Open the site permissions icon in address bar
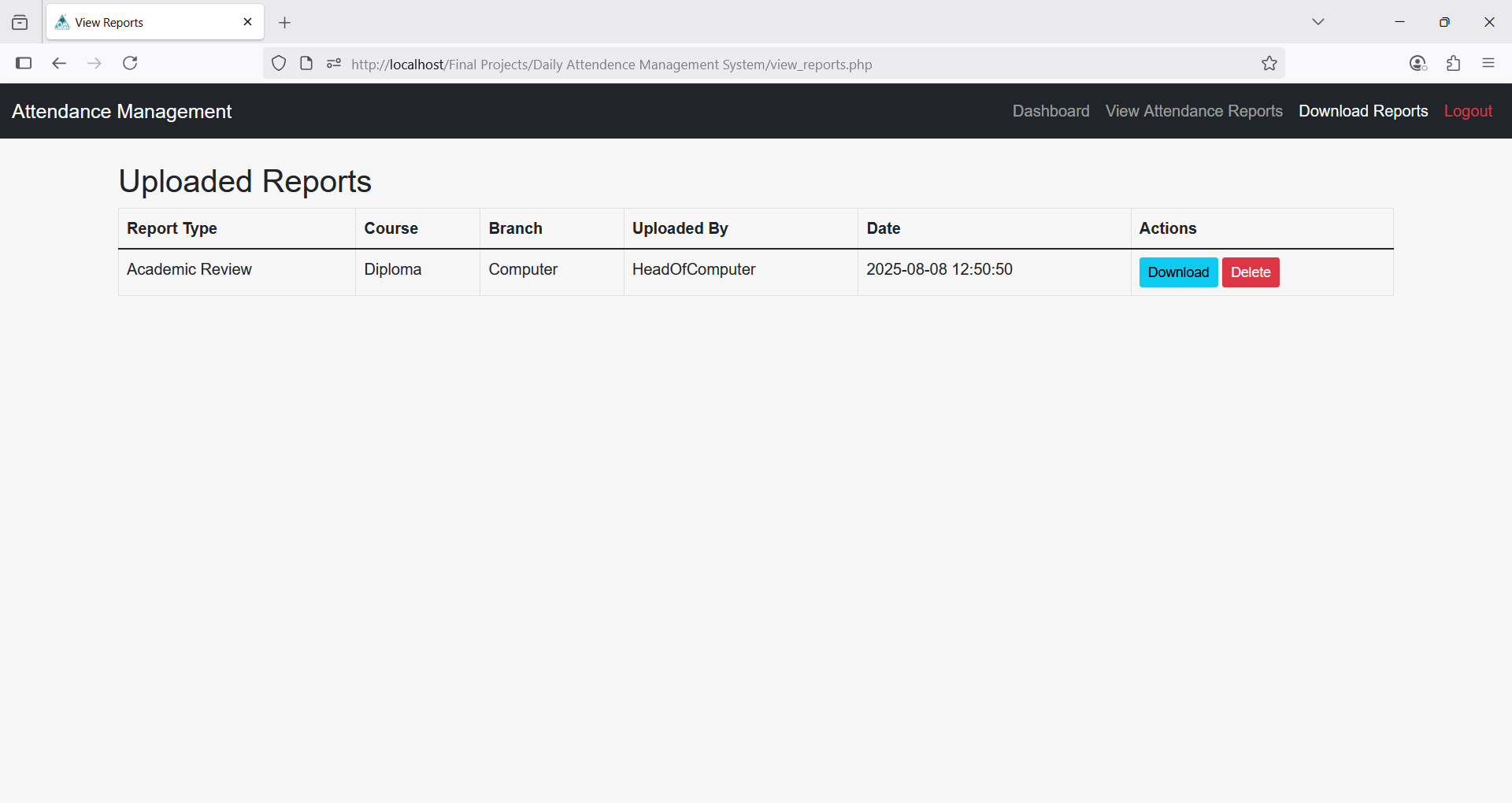This screenshot has height=803, width=1512. [x=334, y=64]
